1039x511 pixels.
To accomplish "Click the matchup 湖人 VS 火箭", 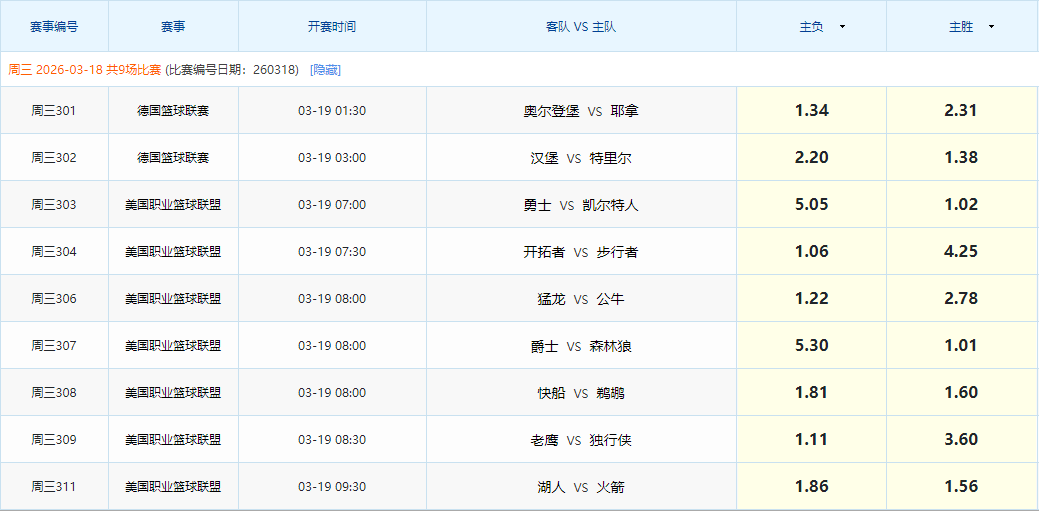I will tap(581, 487).
